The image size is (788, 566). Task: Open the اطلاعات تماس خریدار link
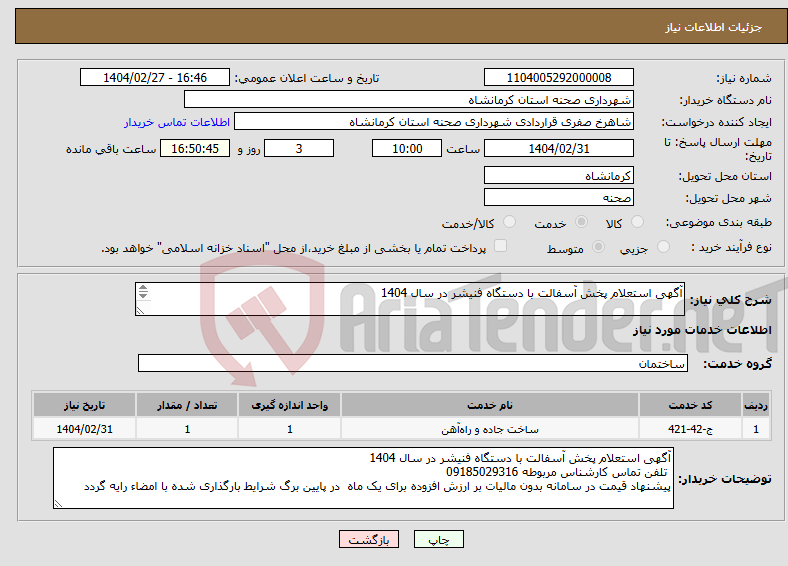click(177, 122)
